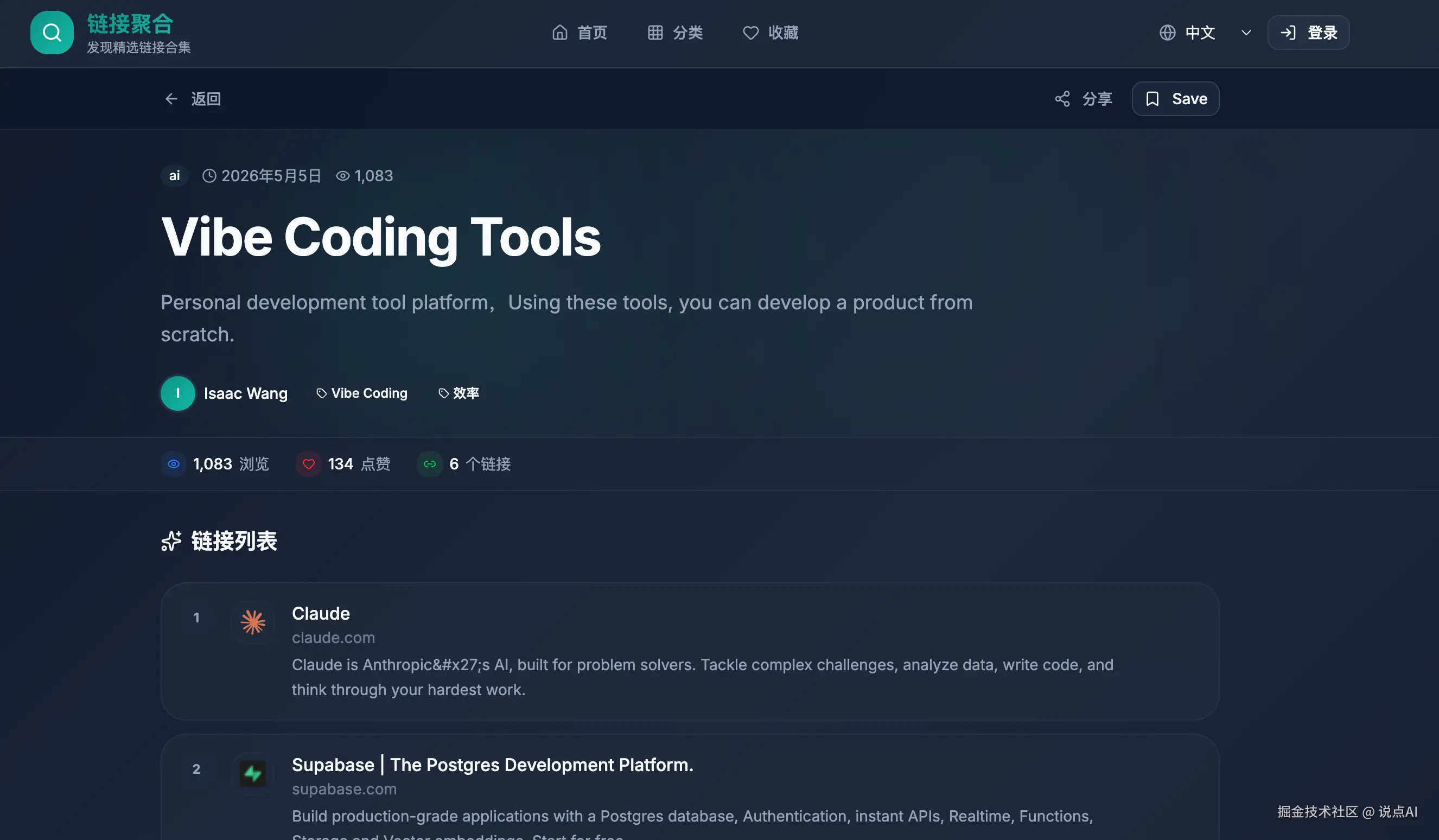Expand the 中文 language dropdown

[1206, 33]
